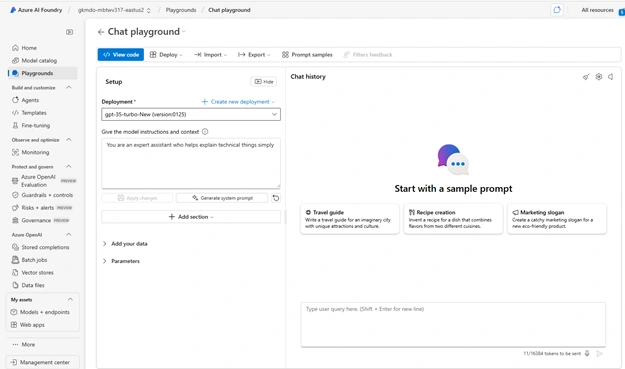This screenshot has width=625, height=369.
Task: Go to Fine-tuning
Action: [x=35, y=126]
